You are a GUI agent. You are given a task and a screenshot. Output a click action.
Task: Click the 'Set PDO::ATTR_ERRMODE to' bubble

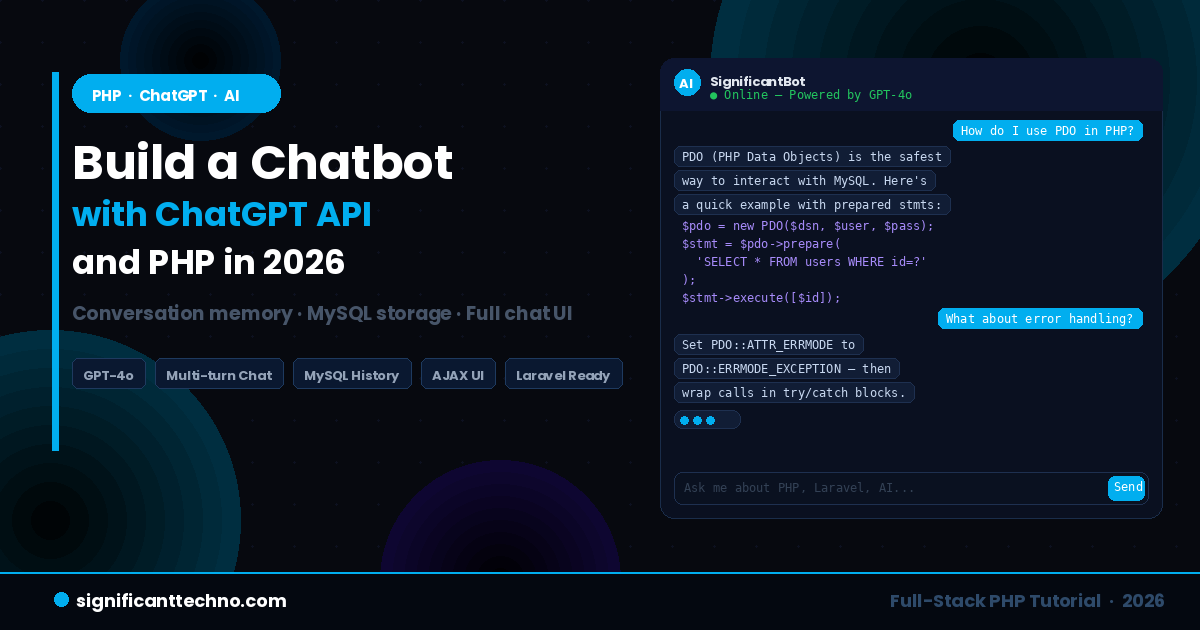click(769, 345)
